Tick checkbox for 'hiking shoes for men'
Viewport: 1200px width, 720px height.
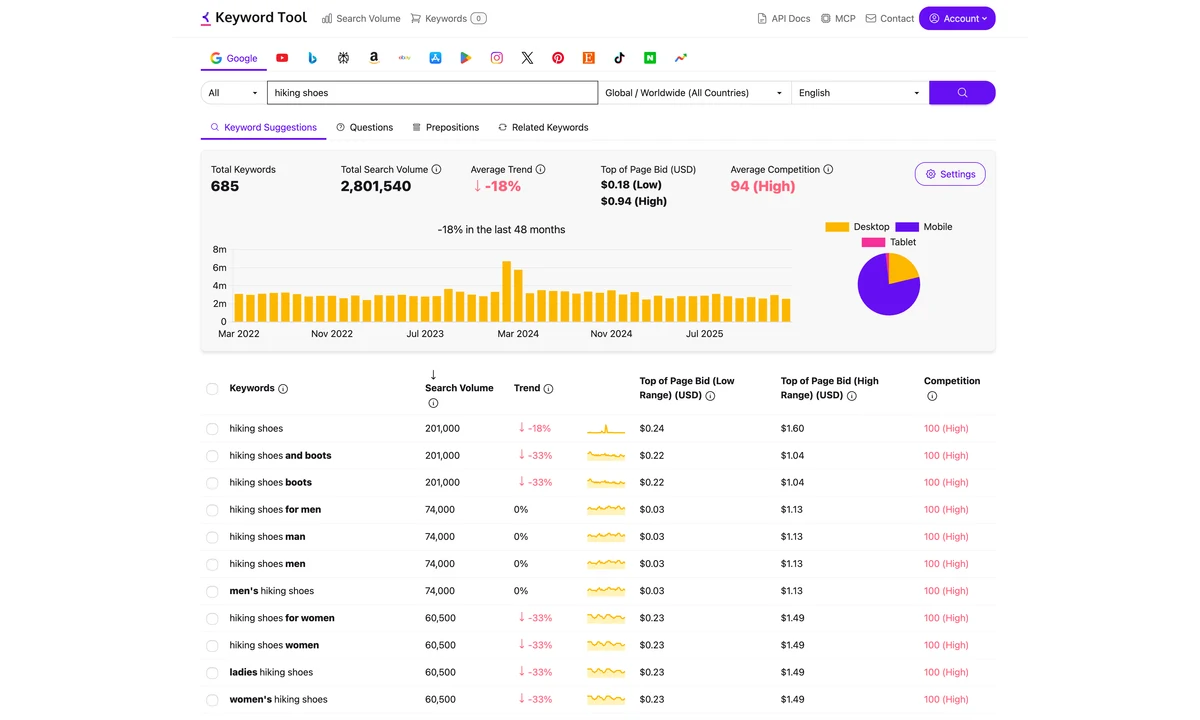[x=212, y=510]
